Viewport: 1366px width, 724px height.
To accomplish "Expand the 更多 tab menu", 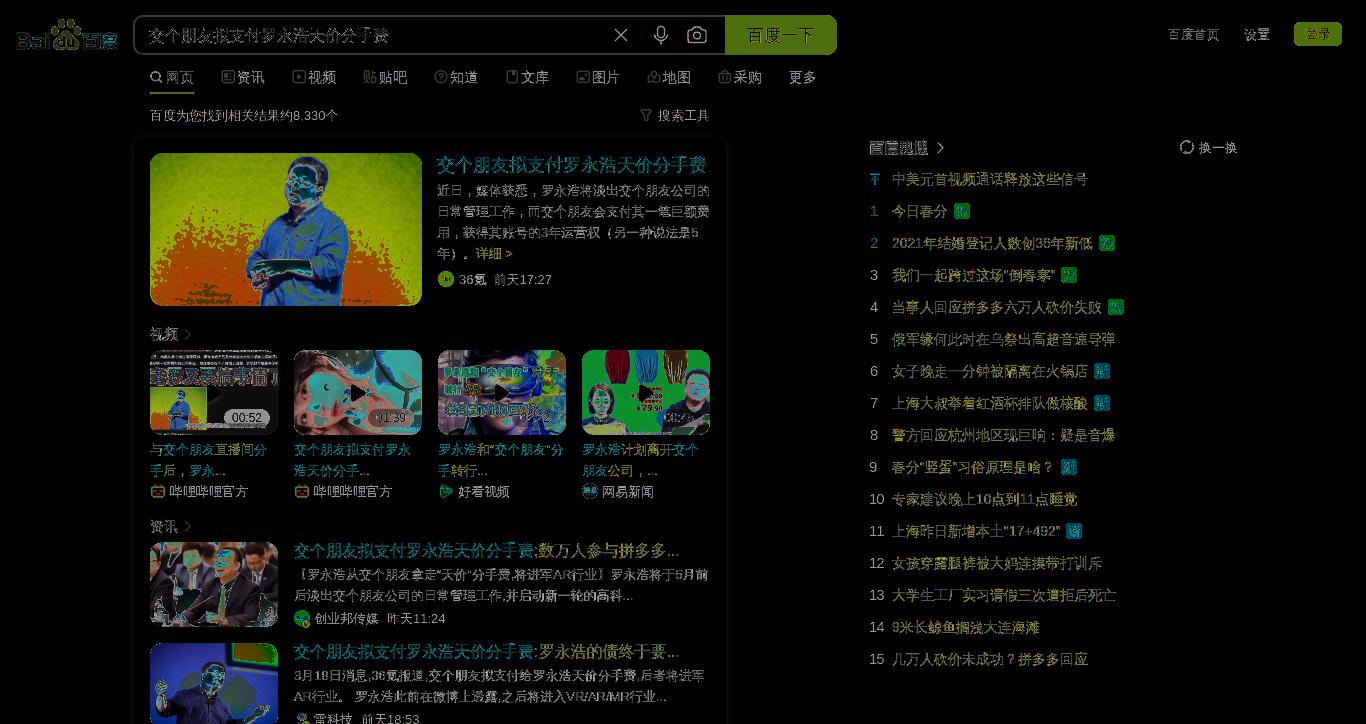I will (x=802, y=77).
